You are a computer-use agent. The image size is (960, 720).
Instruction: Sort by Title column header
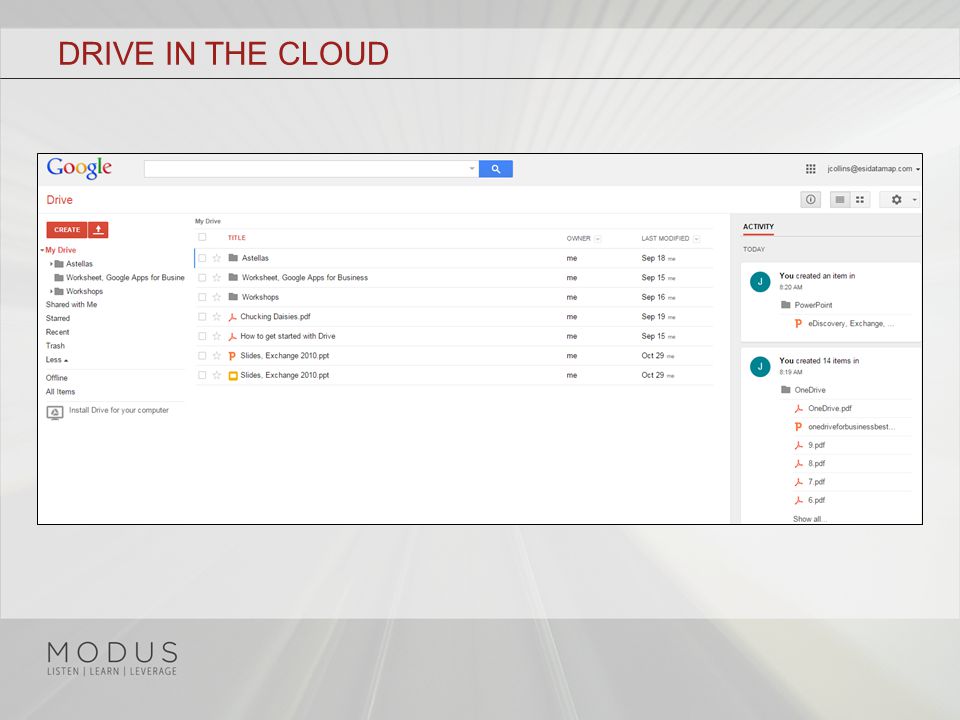pos(236,238)
